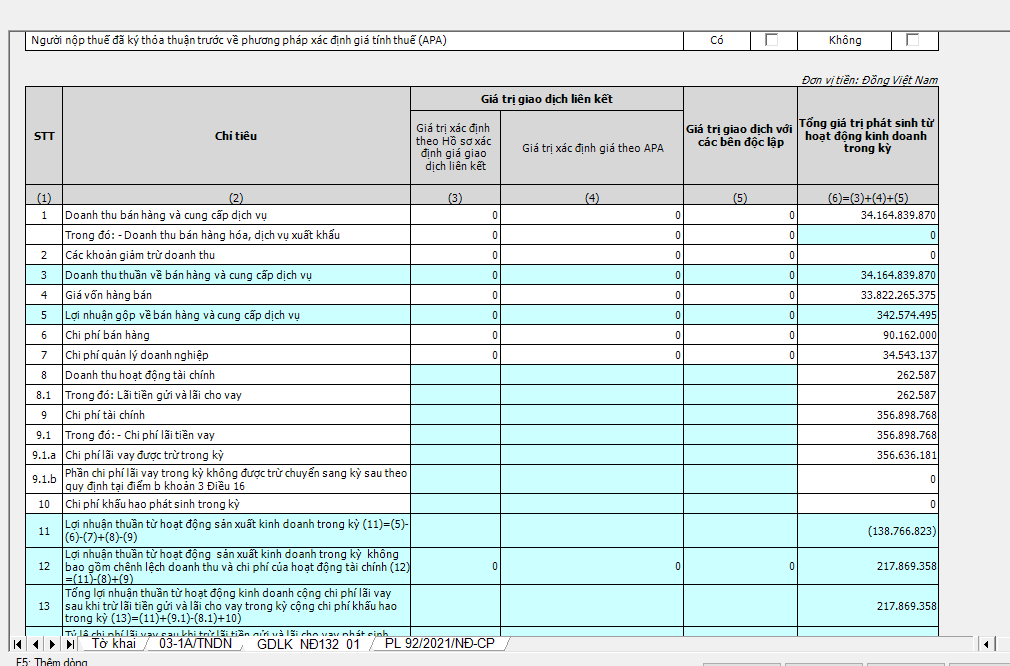Click 'Các khoản giảm trừ doanh thu' APA value cell
The height and width of the screenshot is (666, 1010).
click(x=592, y=255)
